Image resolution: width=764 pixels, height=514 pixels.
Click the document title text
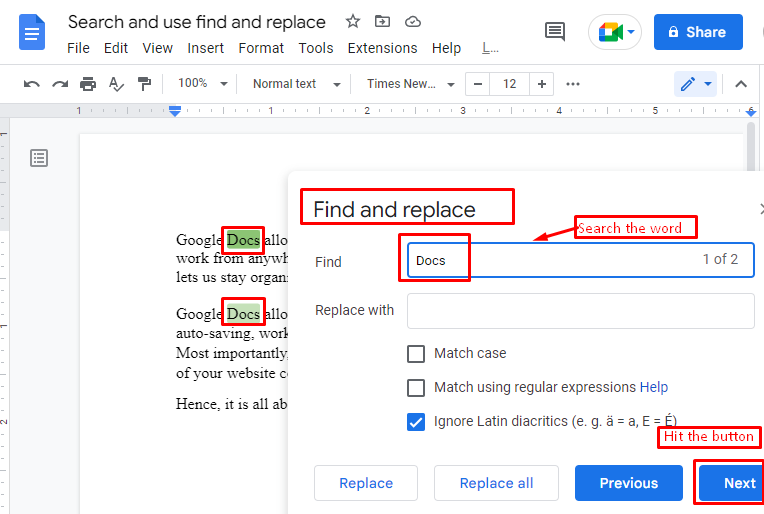point(196,22)
